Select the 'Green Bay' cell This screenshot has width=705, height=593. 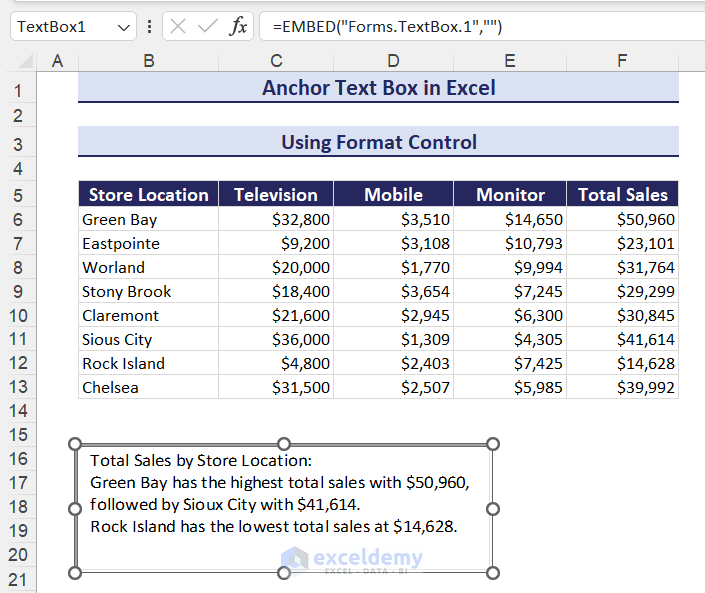click(148, 219)
